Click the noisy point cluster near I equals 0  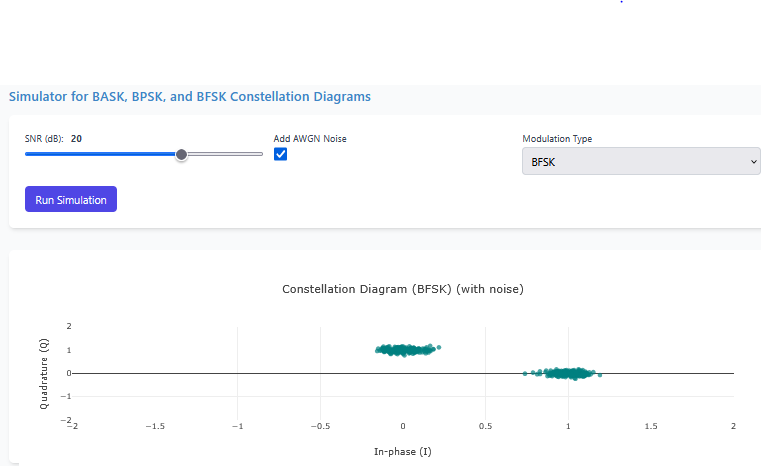pos(407,350)
